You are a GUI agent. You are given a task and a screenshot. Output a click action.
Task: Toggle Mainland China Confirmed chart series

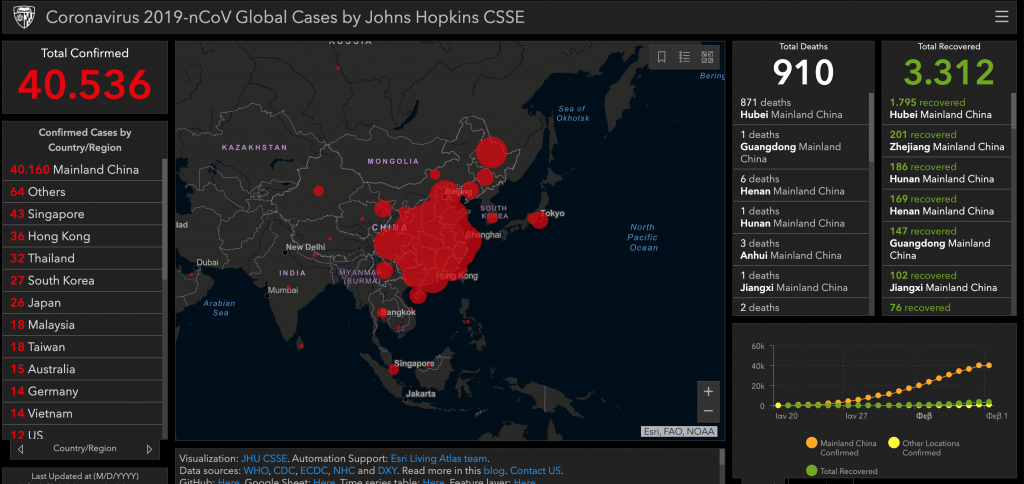810,443
